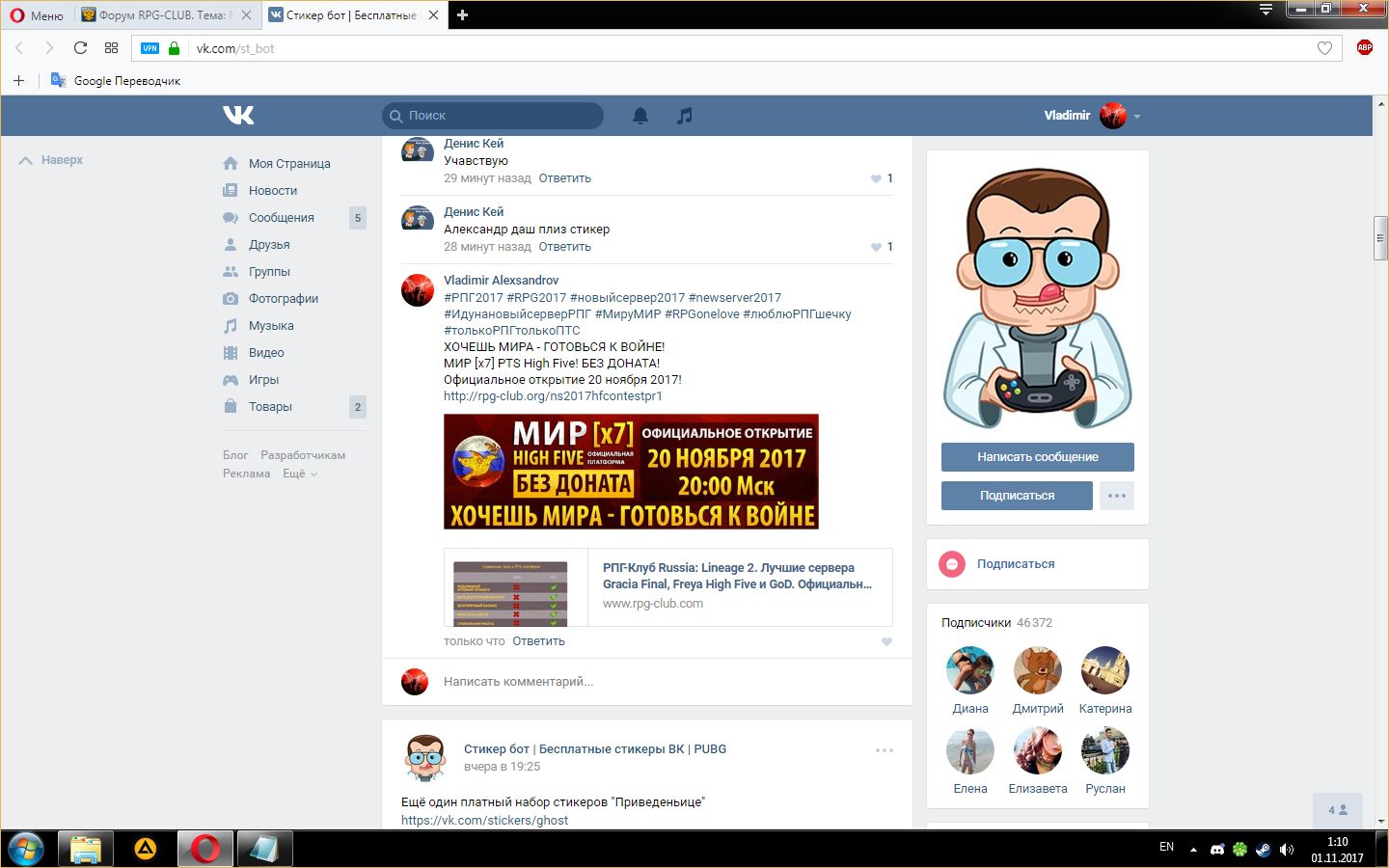Click the Adblock Plus extension icon
Viewport: 1389px width, 868px height.
1364,48
